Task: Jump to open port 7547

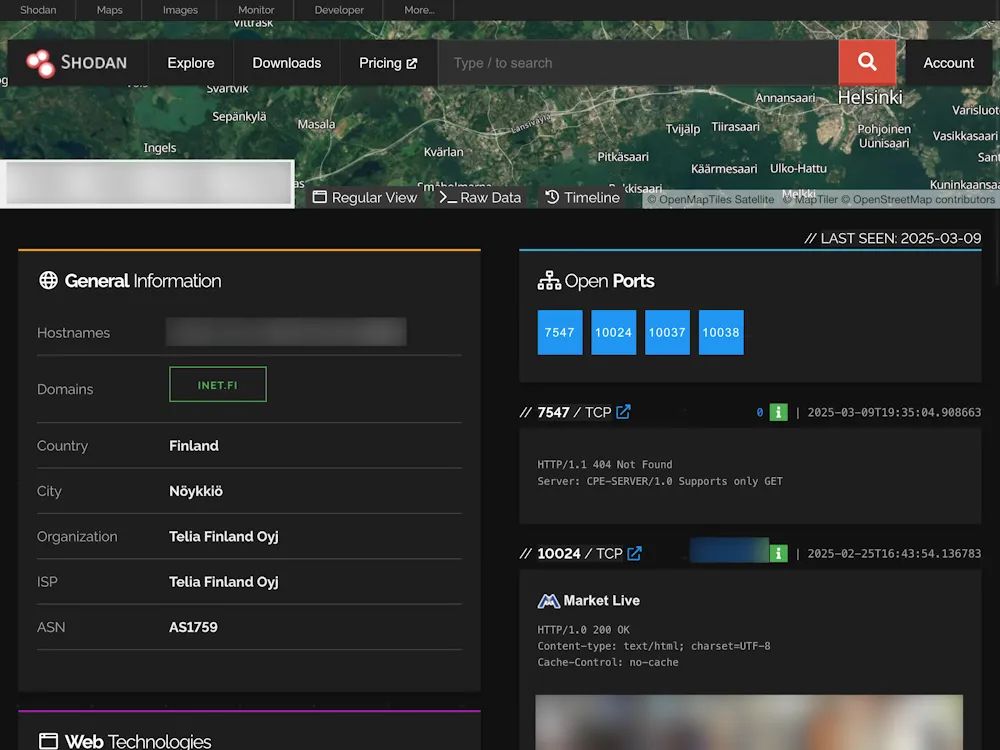Action: 560,332
